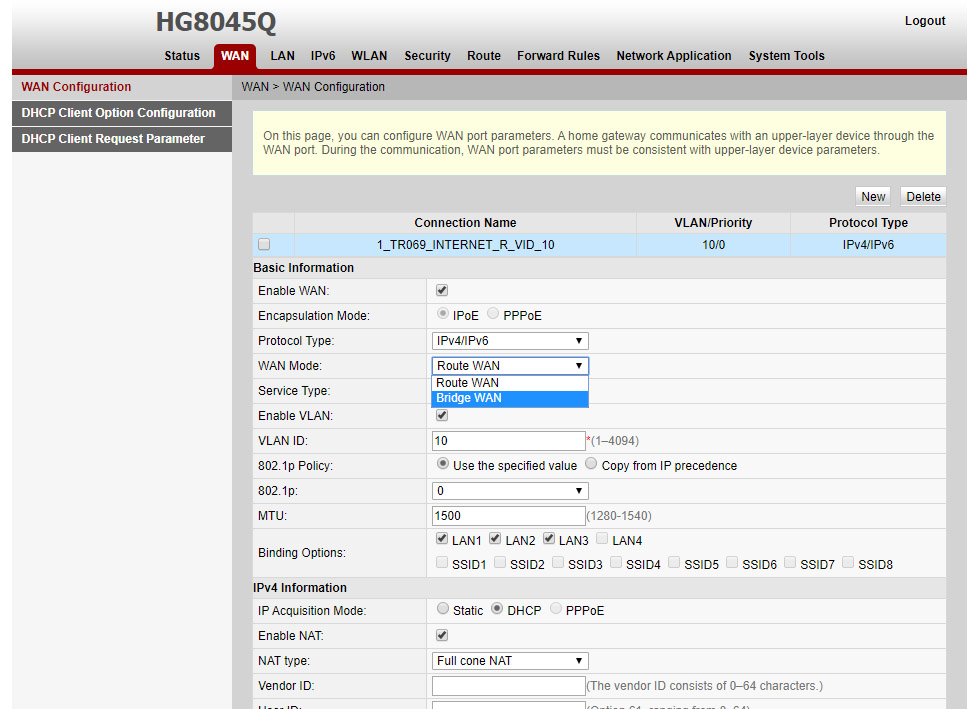980x709 pixels.
Task: Open the Status tab
Action: 182,56
